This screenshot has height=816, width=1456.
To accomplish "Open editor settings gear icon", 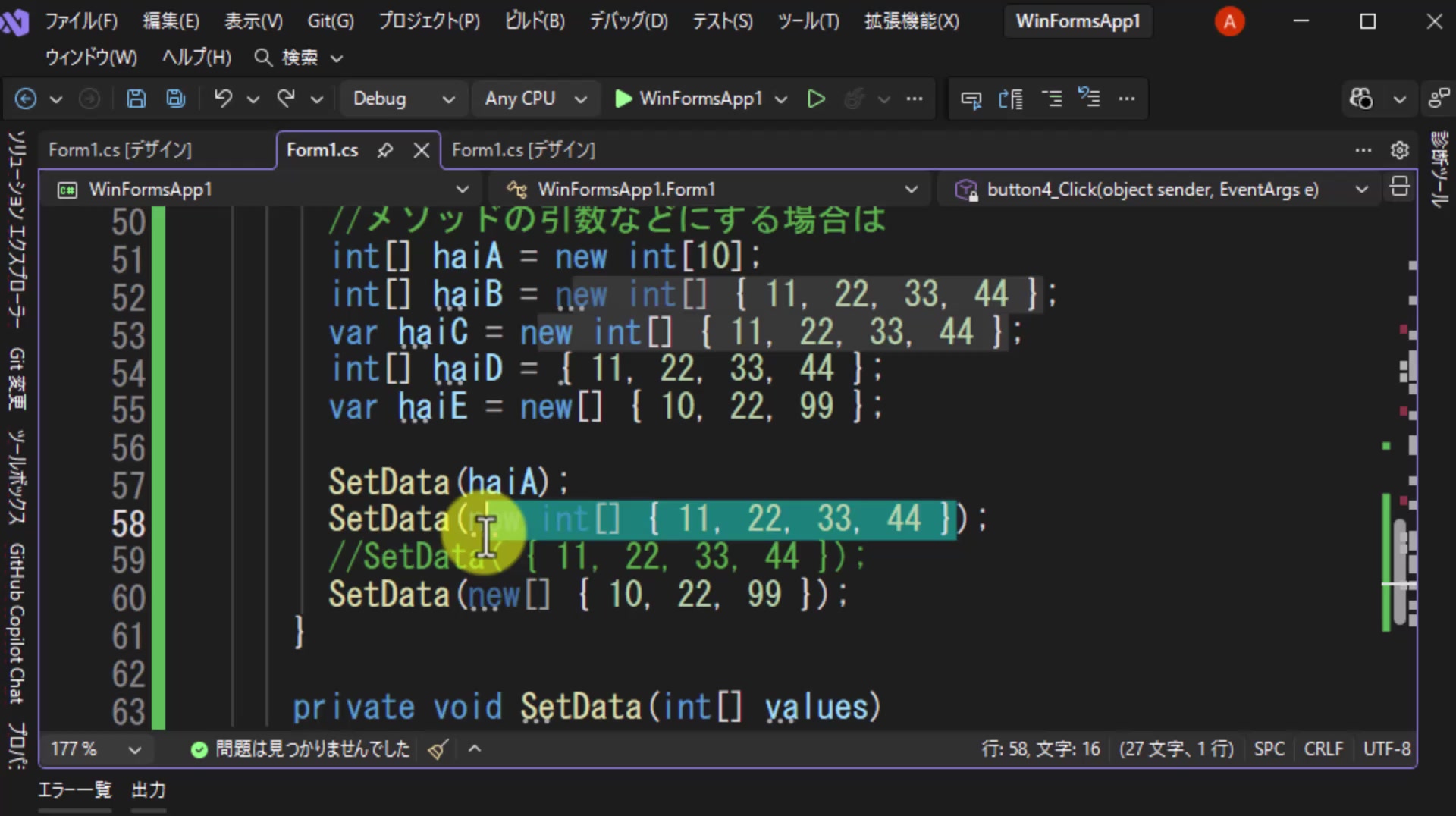I will tap(1400, 150).
